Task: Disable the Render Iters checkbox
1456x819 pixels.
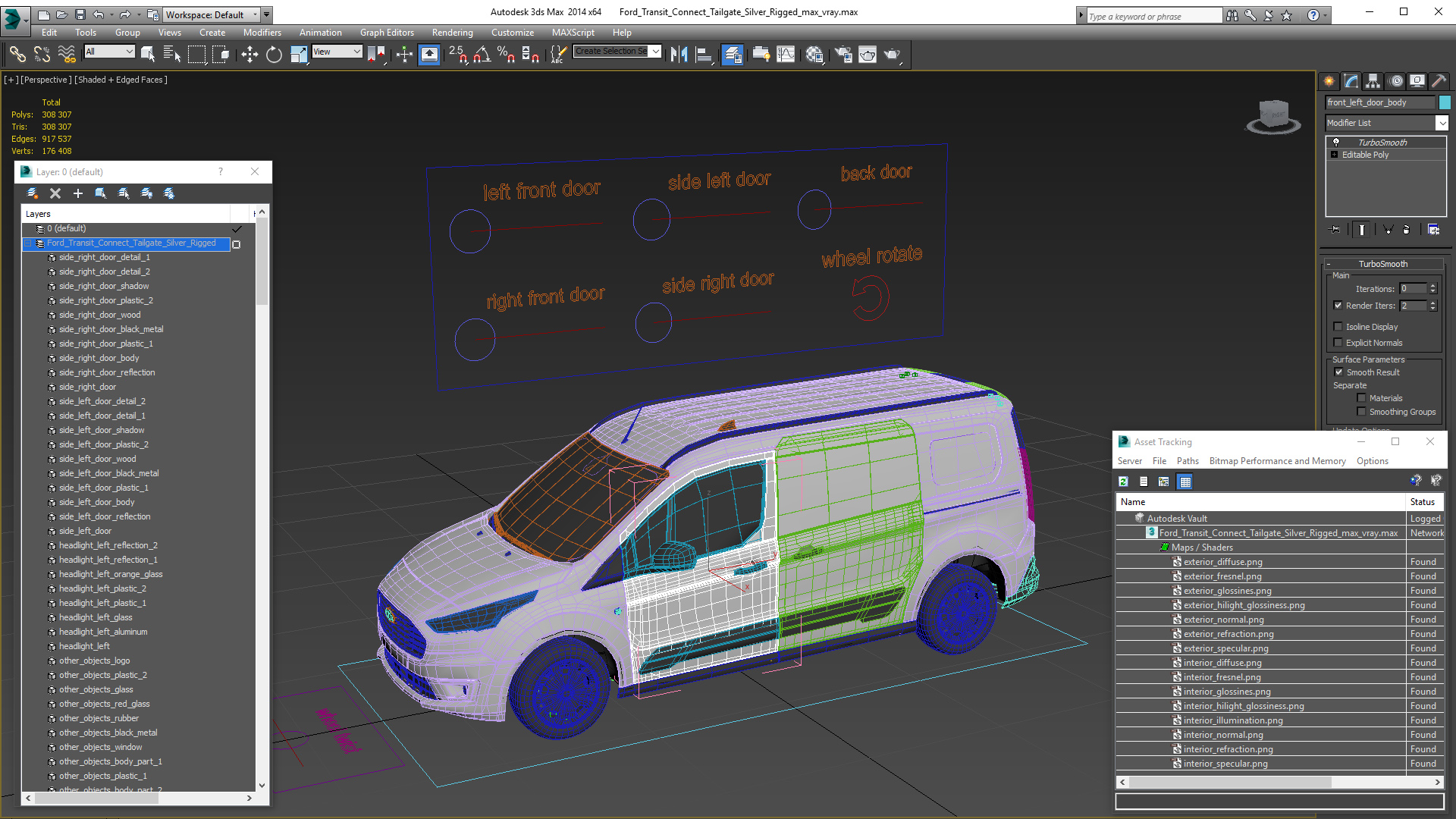Action: click(x=1338, y=306)
